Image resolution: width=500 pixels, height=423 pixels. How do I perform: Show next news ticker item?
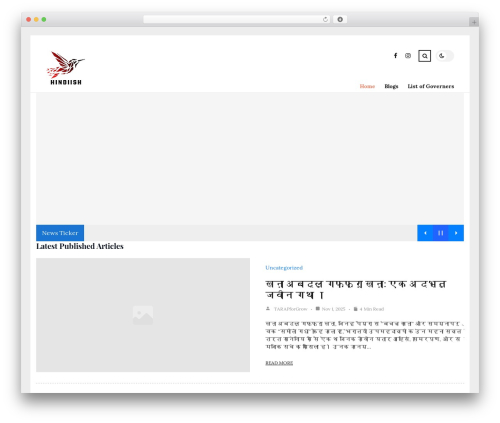(456, 233)
